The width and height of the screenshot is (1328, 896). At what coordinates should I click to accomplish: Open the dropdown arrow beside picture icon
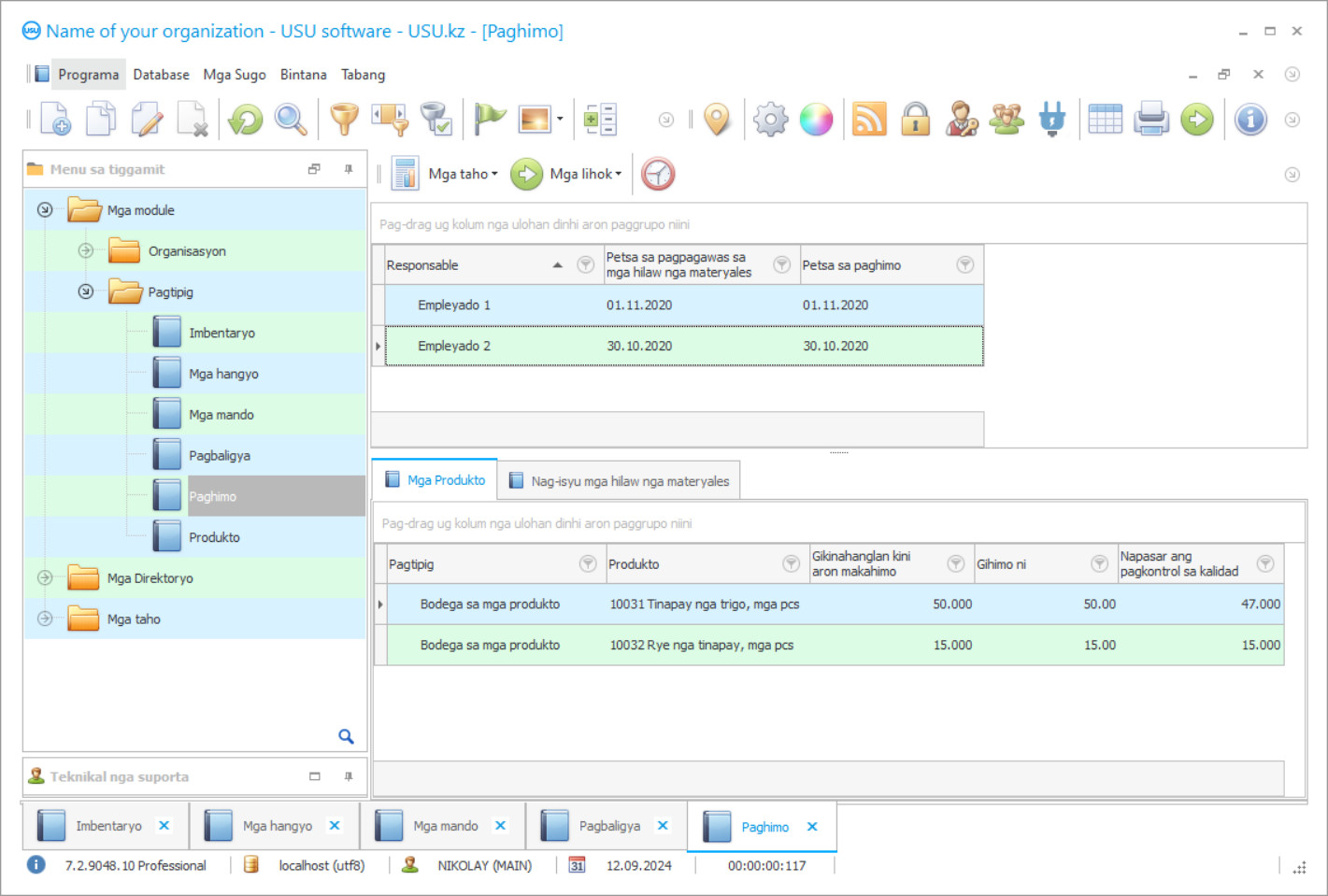pos(560,119)
